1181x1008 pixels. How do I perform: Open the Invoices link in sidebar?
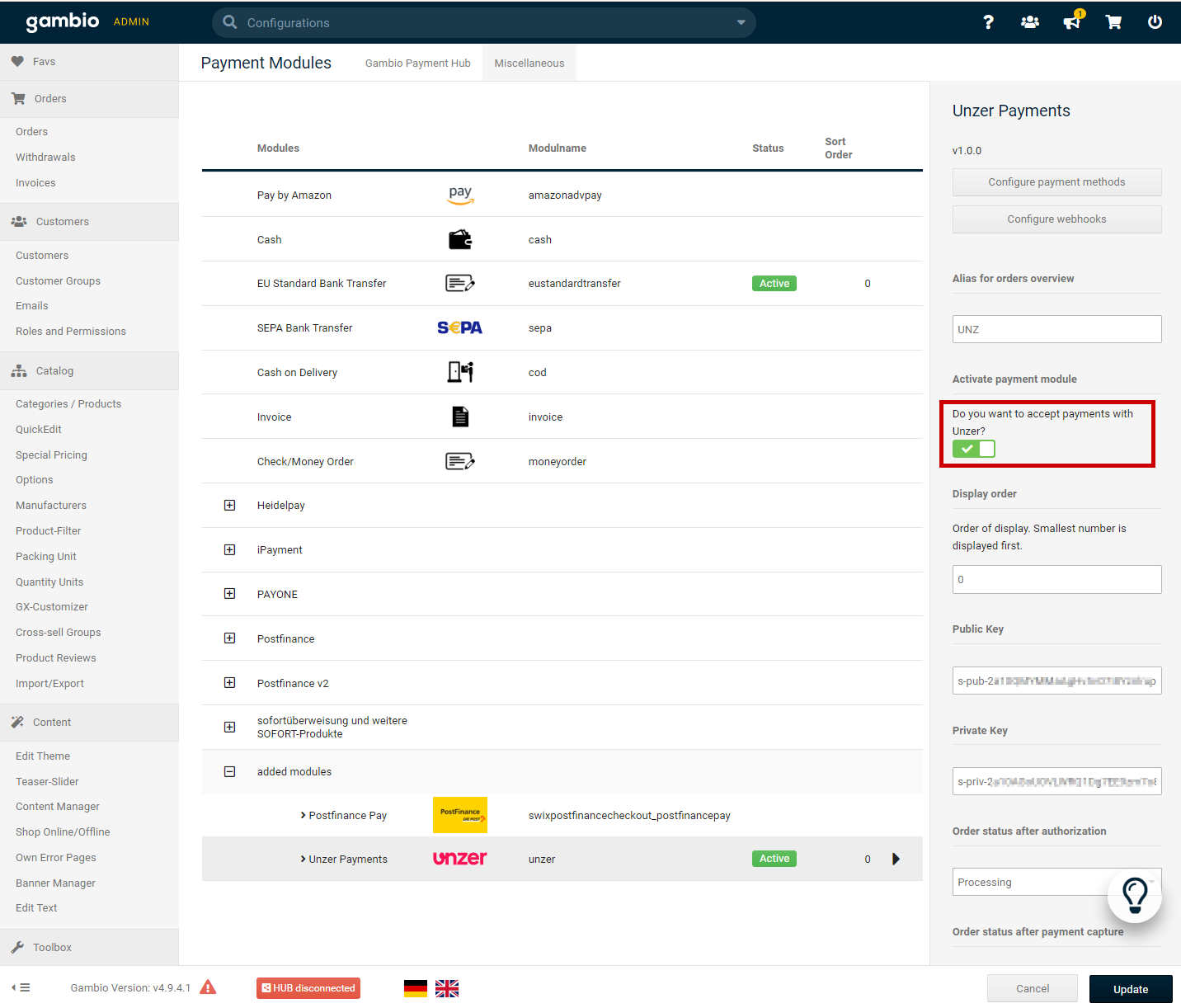(x=35, y=183)
